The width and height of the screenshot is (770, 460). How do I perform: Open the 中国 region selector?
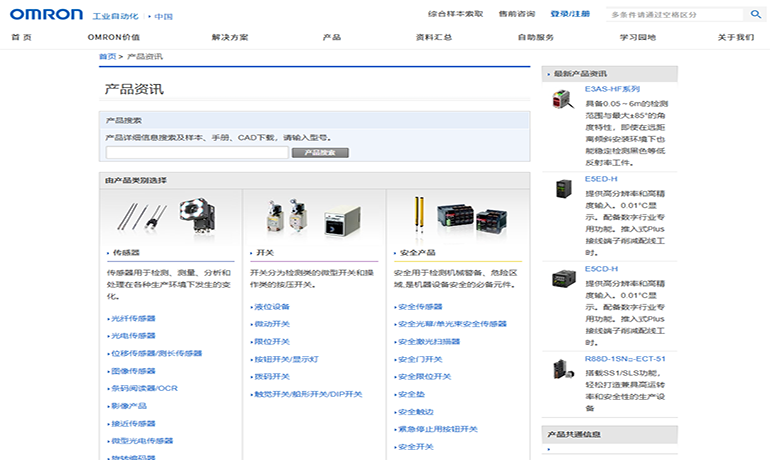163,17
